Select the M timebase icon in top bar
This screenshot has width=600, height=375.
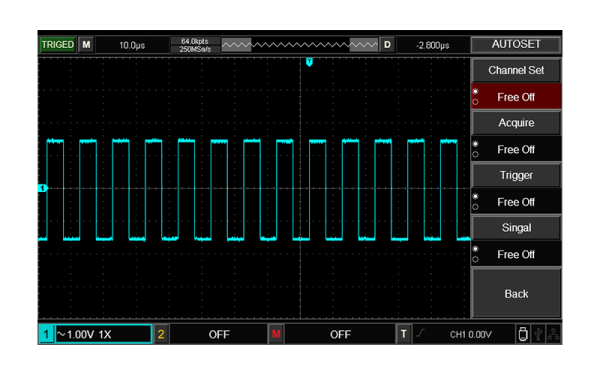point(86,45)
